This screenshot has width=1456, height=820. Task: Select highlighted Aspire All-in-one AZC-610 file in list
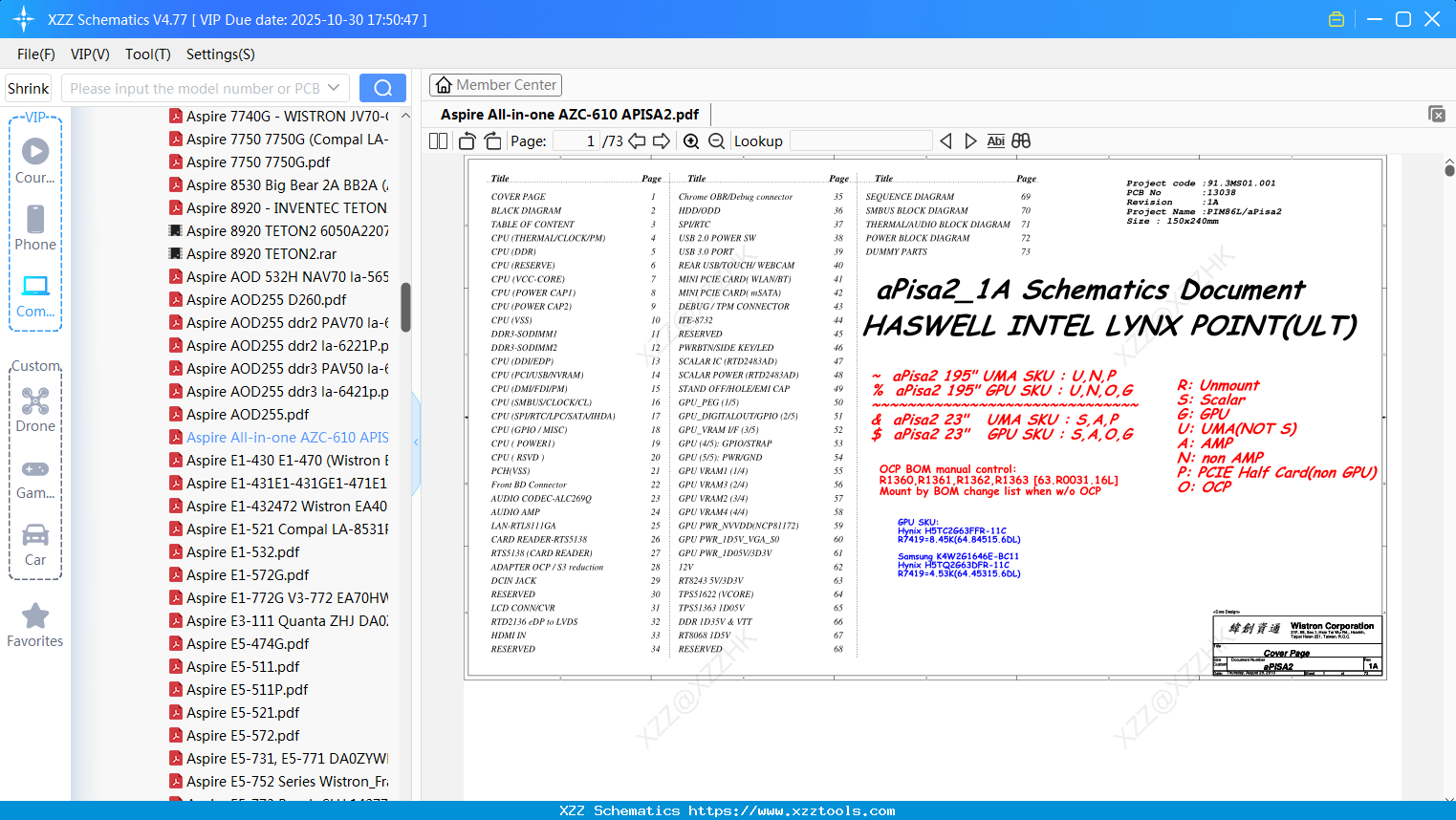[279, 437]
